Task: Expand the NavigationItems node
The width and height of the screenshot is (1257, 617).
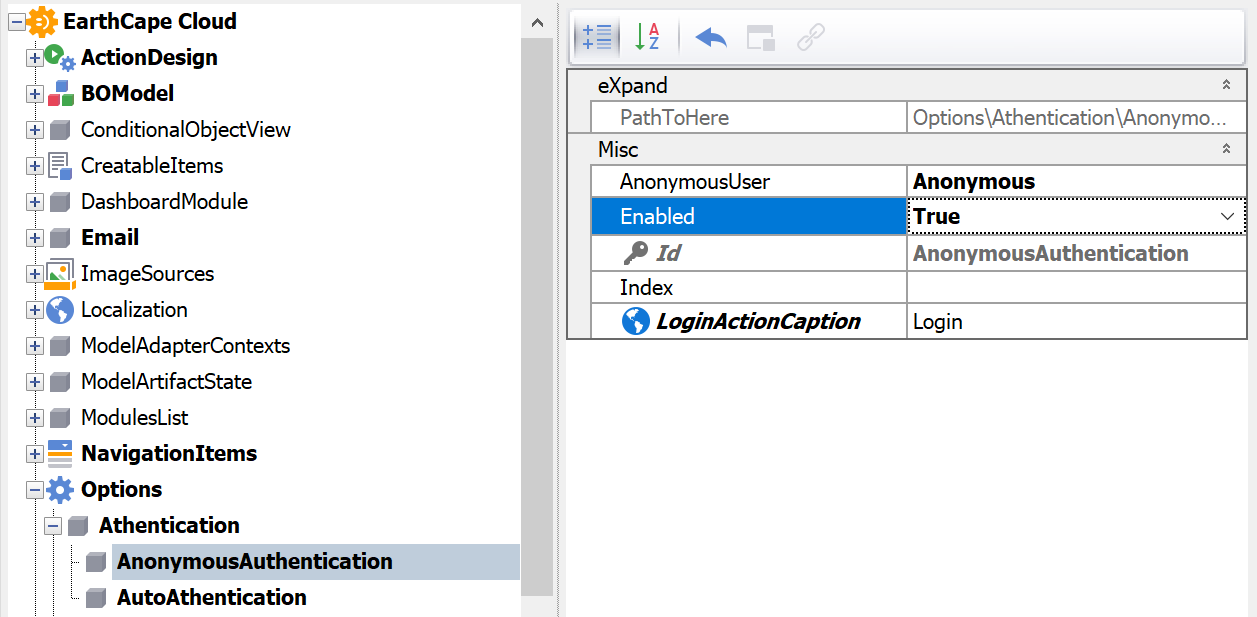Action: tap(35, 454)
